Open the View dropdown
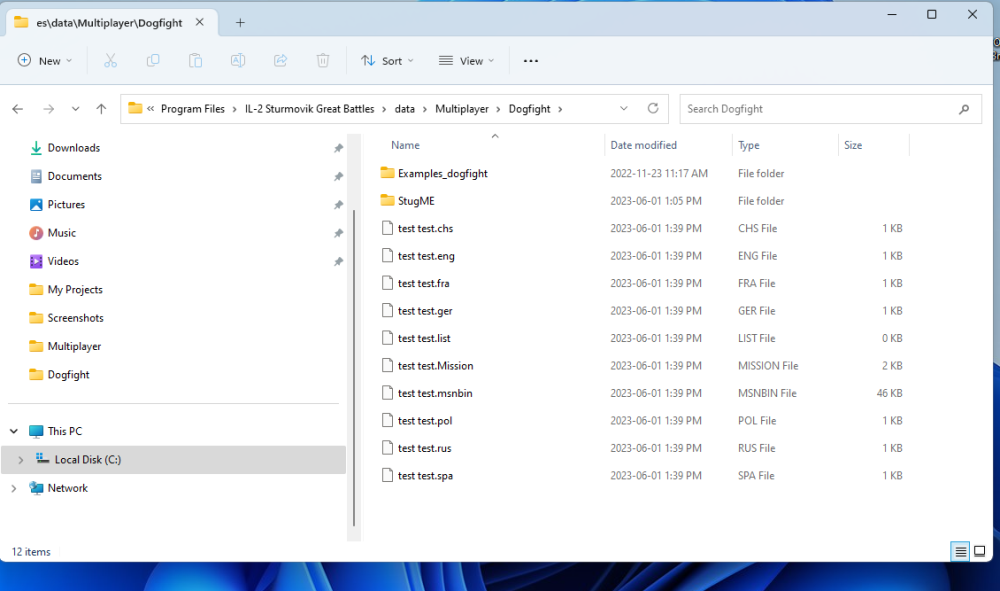Image resolution: width=1000 pixels, height=591 pixels. [x=466, y=61]
